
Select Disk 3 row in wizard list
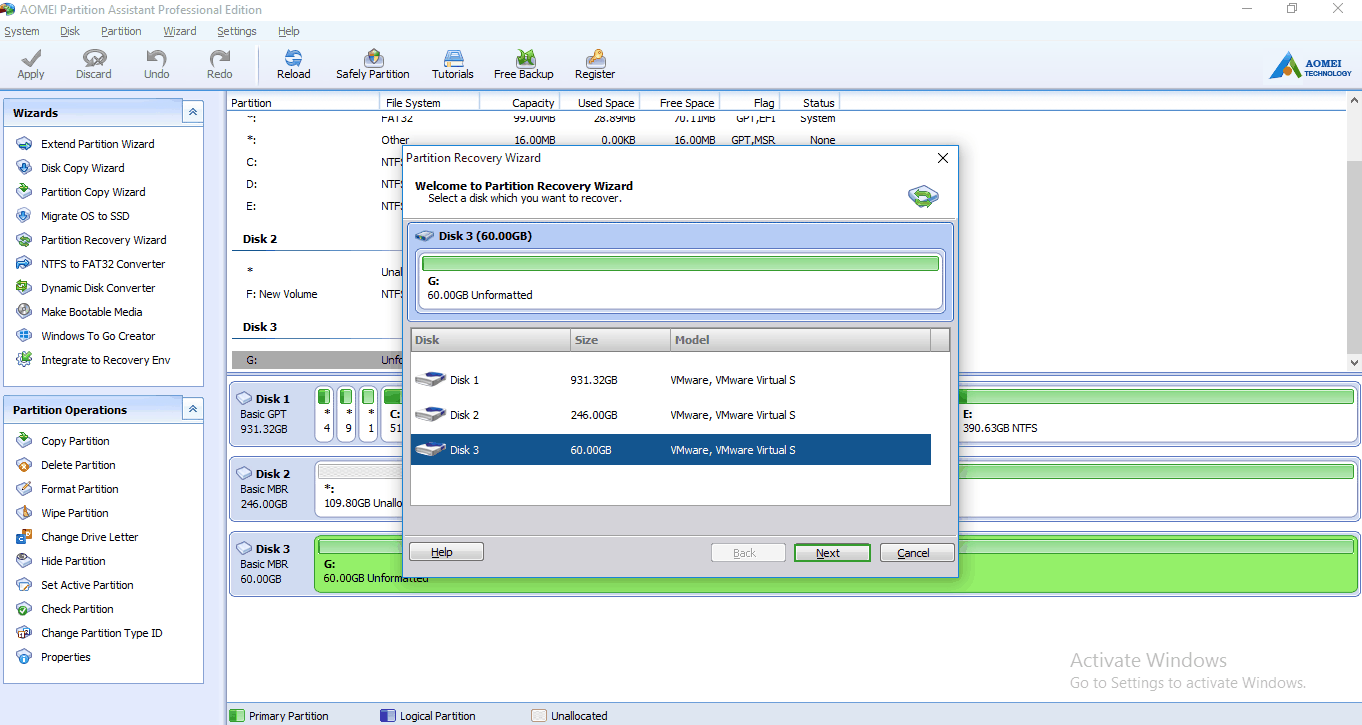671,450
